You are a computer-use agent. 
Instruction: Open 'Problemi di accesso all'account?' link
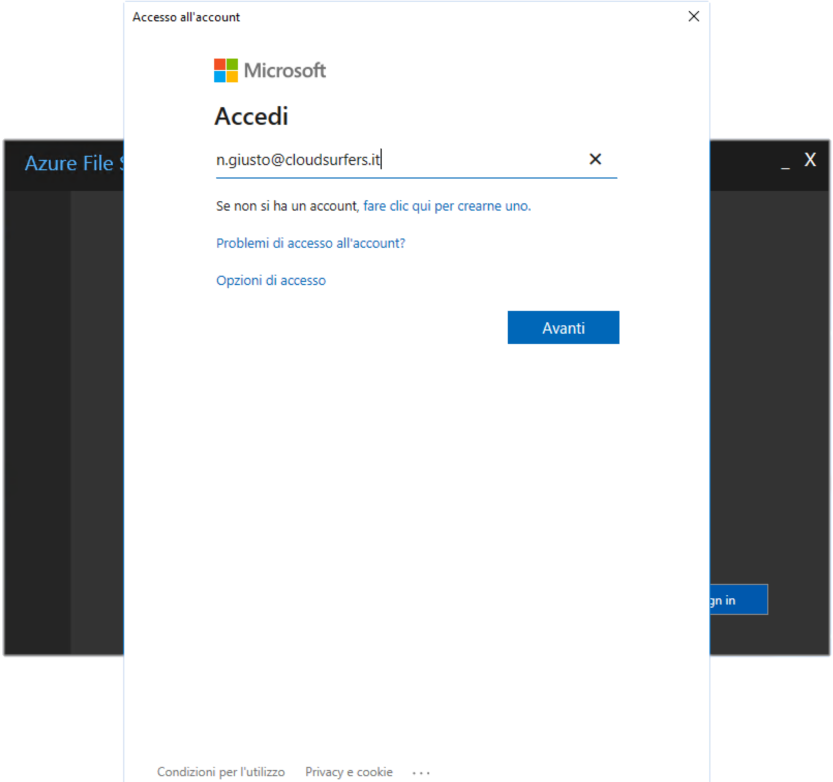[x=310, y=243]
